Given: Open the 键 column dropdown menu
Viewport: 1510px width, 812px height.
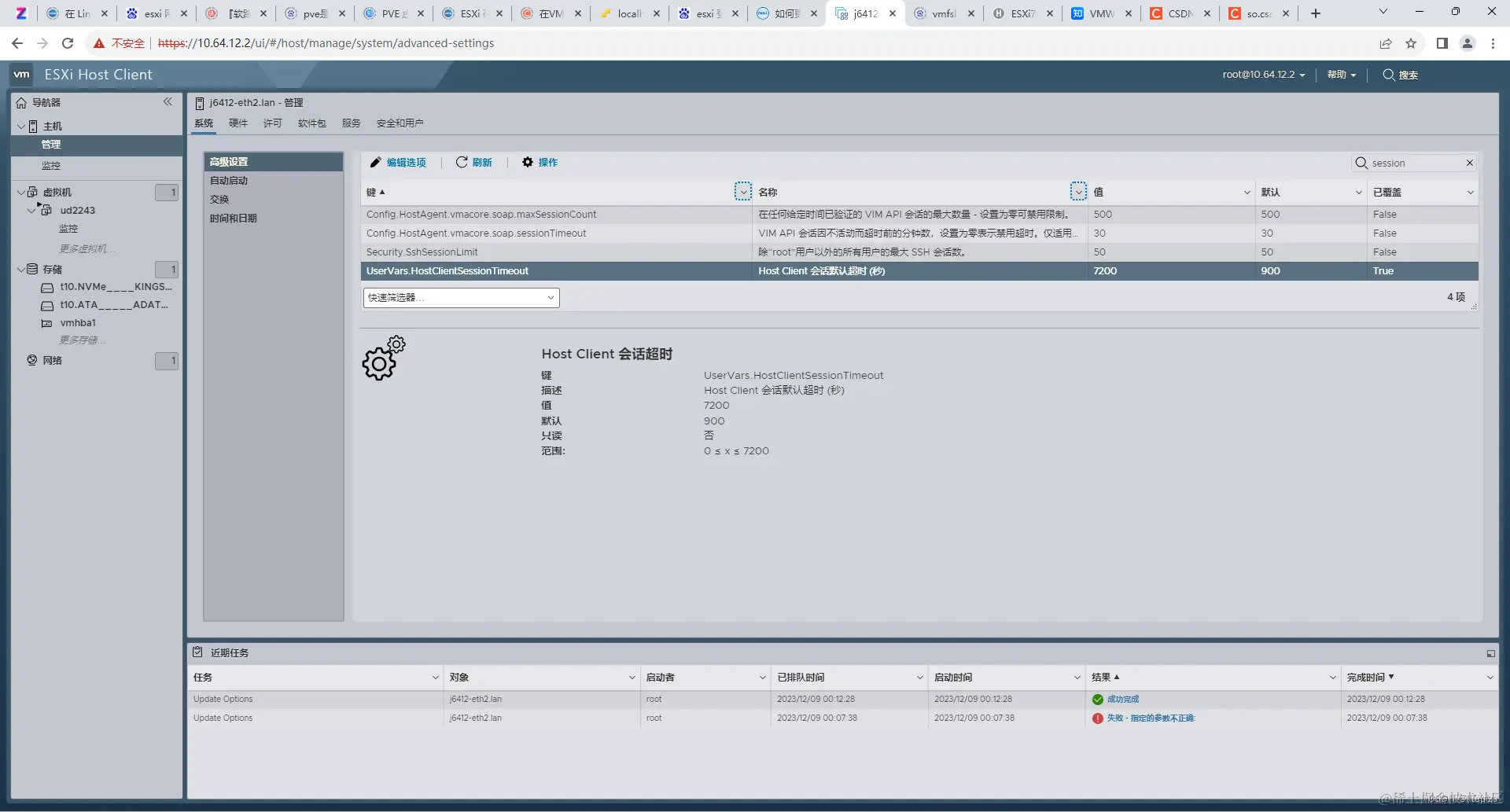Looking at the screenshot, I should point(742,192).
